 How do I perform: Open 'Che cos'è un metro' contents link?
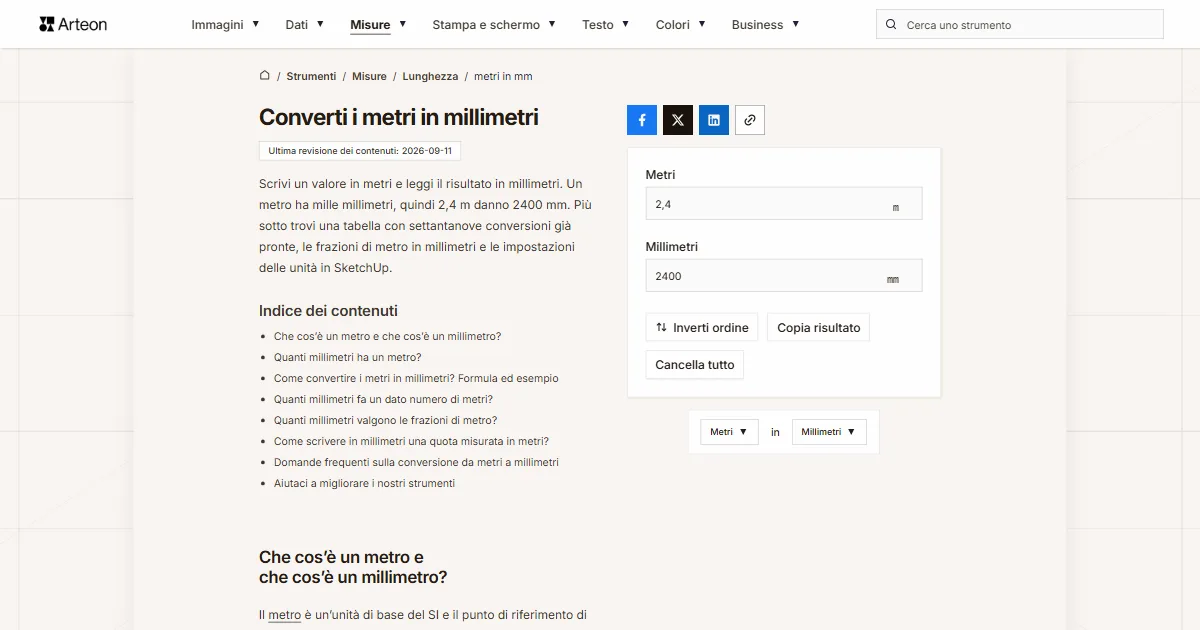(x=388, y=337)
